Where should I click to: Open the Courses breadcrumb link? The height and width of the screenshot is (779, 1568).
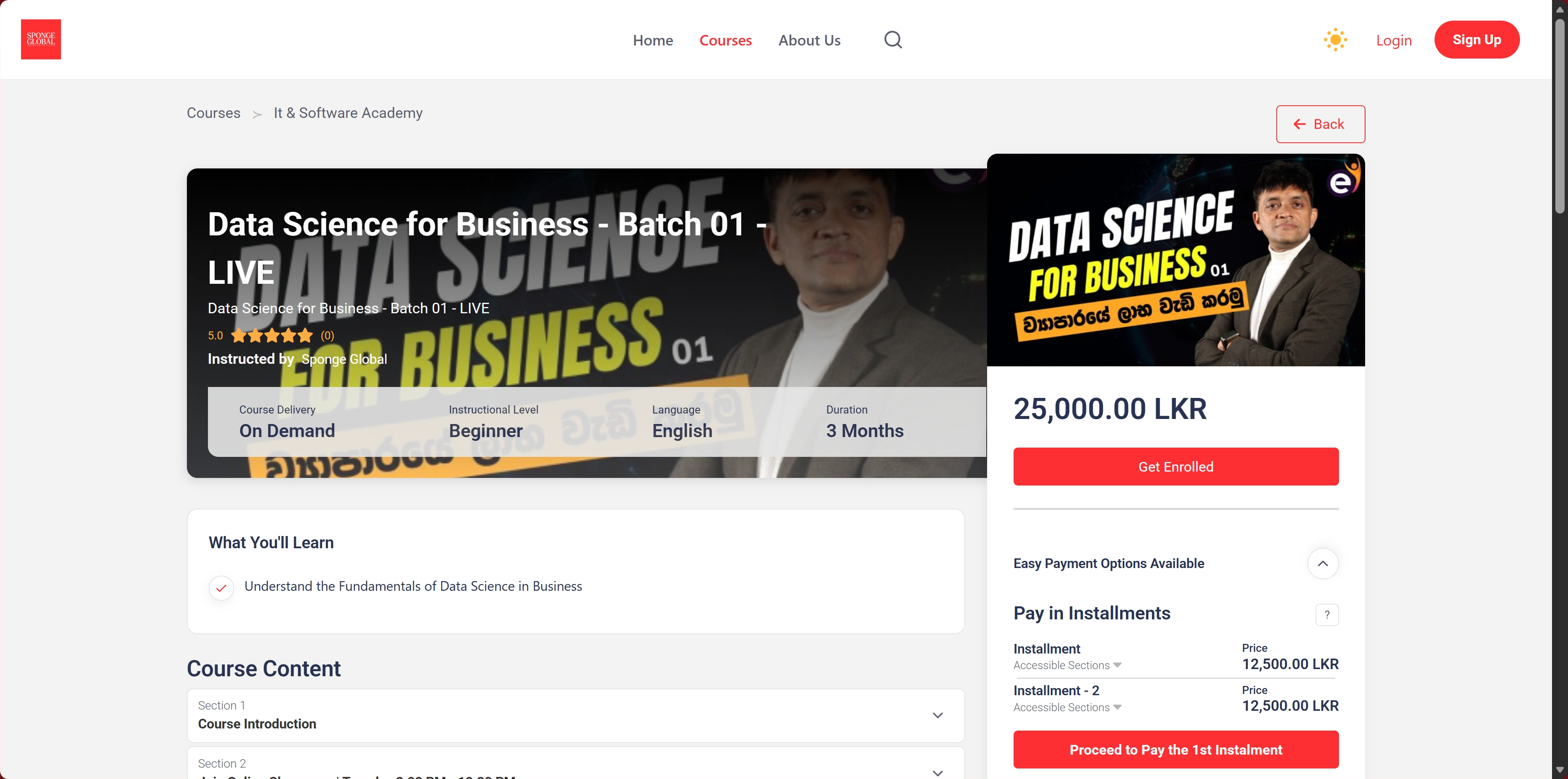pos(213,113)
